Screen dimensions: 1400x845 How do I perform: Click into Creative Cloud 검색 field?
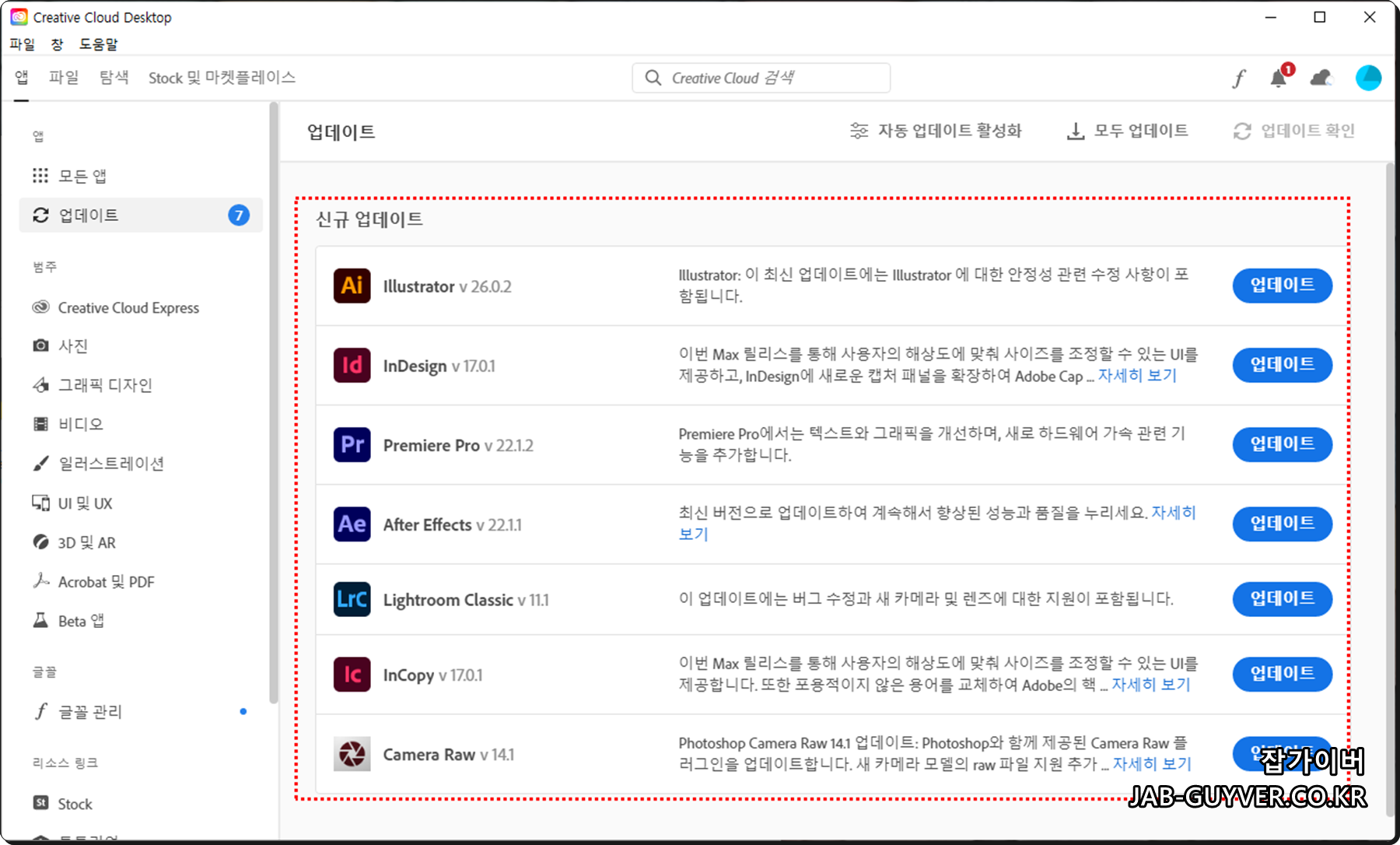(761, 78)
